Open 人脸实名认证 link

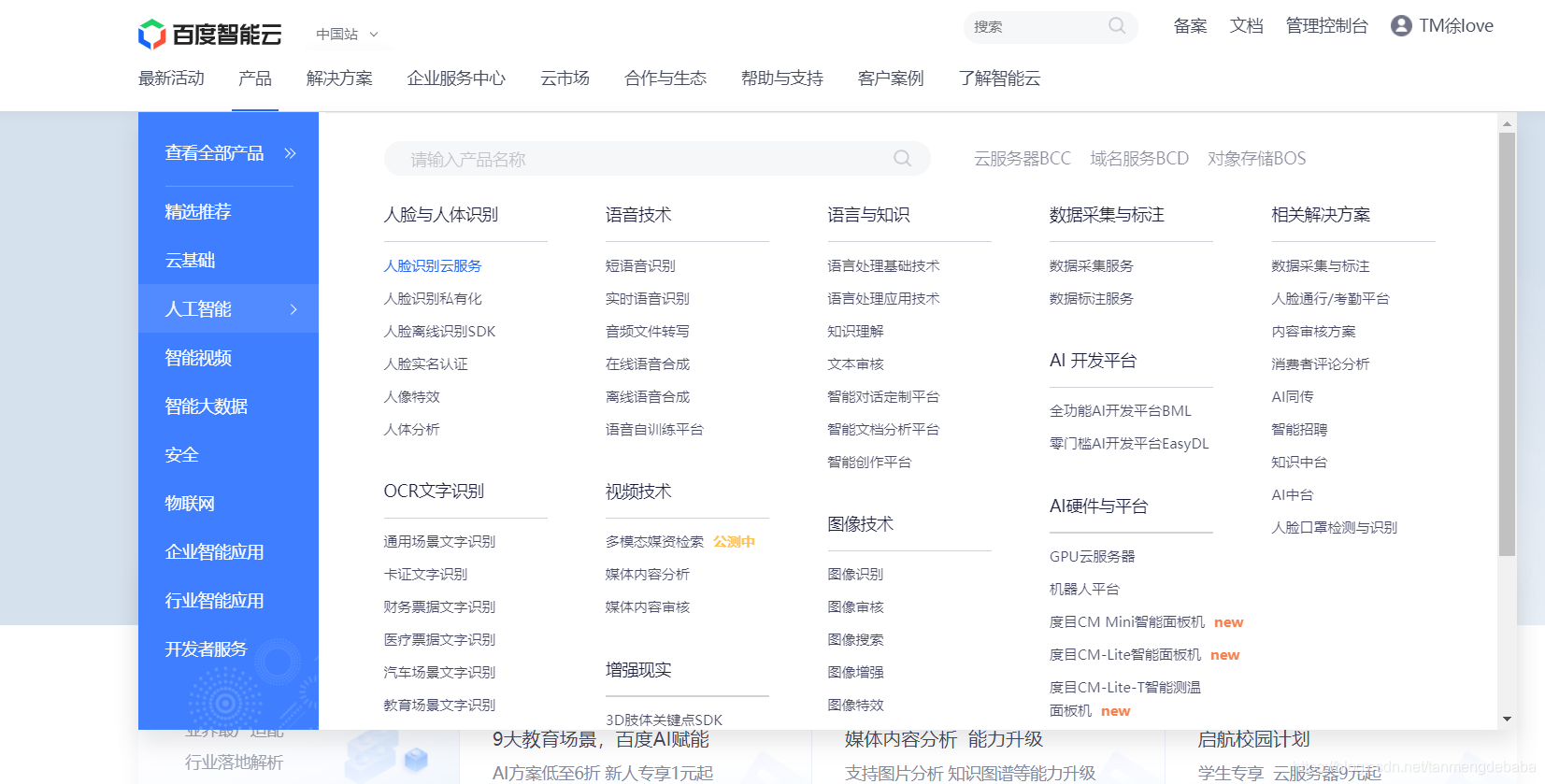click(425, 364)
